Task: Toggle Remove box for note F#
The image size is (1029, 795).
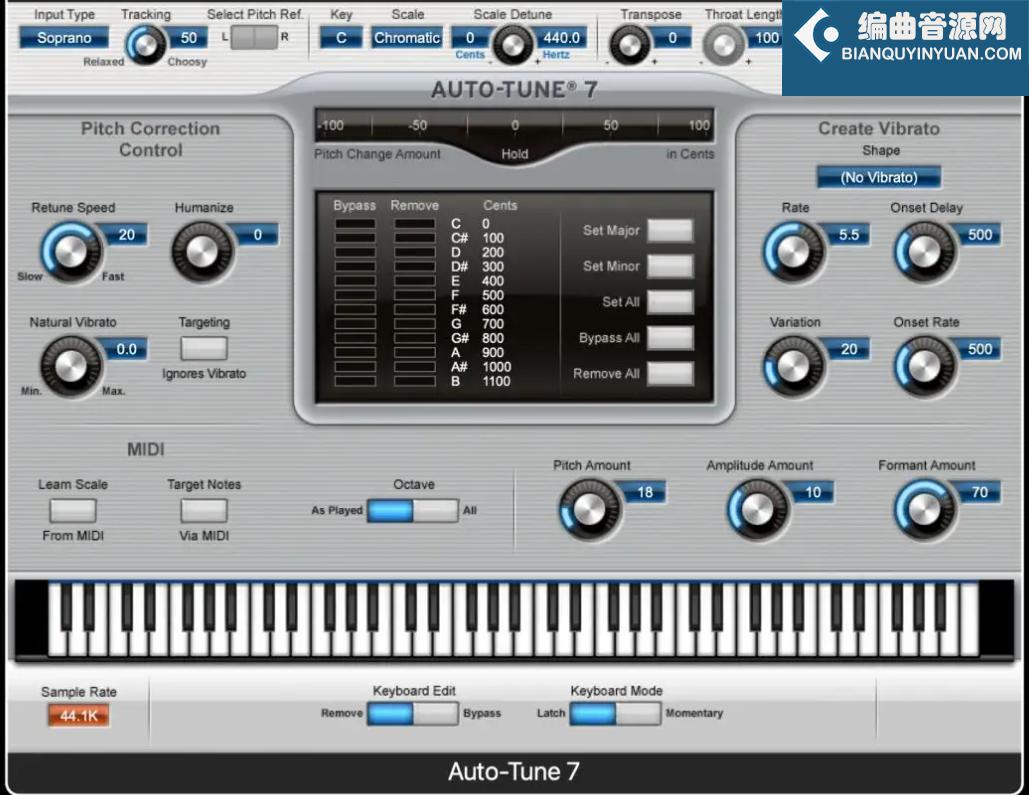Action: (415, 309)
